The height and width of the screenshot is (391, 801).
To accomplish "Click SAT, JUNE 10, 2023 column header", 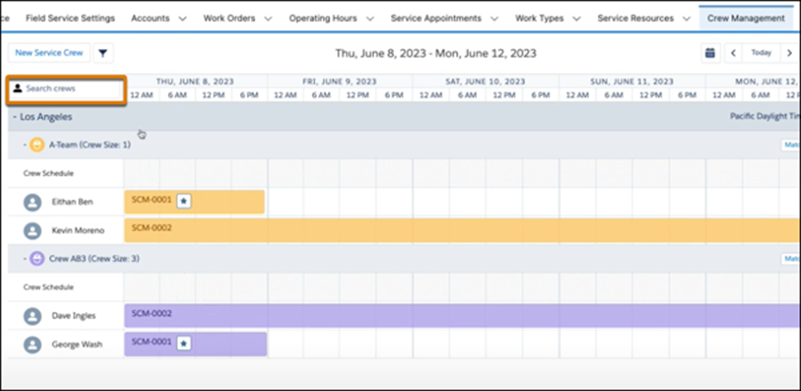I will [x=485, y=81].
